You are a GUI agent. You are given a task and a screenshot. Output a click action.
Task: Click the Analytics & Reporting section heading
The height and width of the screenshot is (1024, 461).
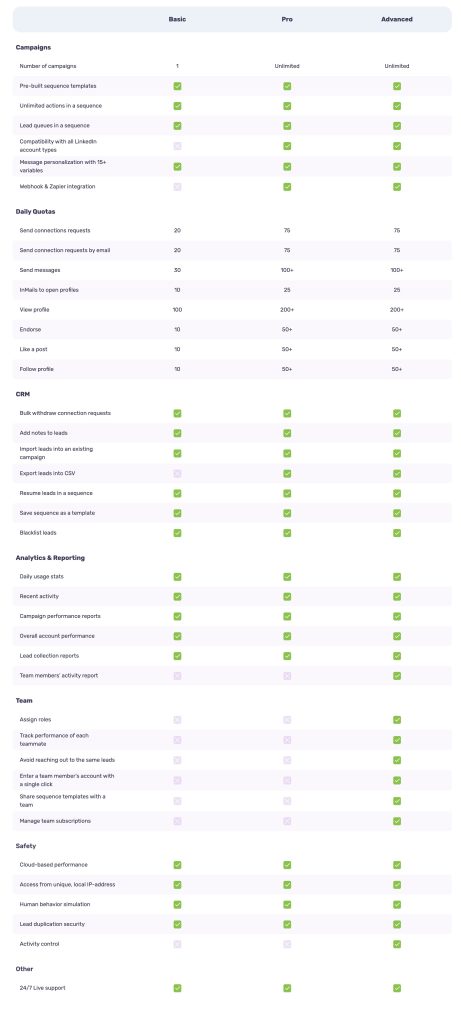pyautogui.click(x=50, y=558)
